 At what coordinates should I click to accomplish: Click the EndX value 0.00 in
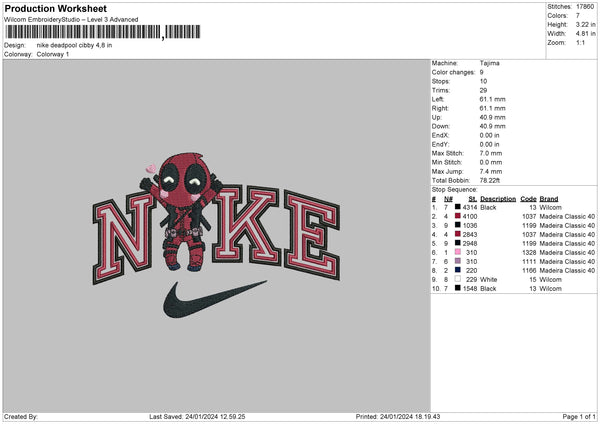coord(489,135)
